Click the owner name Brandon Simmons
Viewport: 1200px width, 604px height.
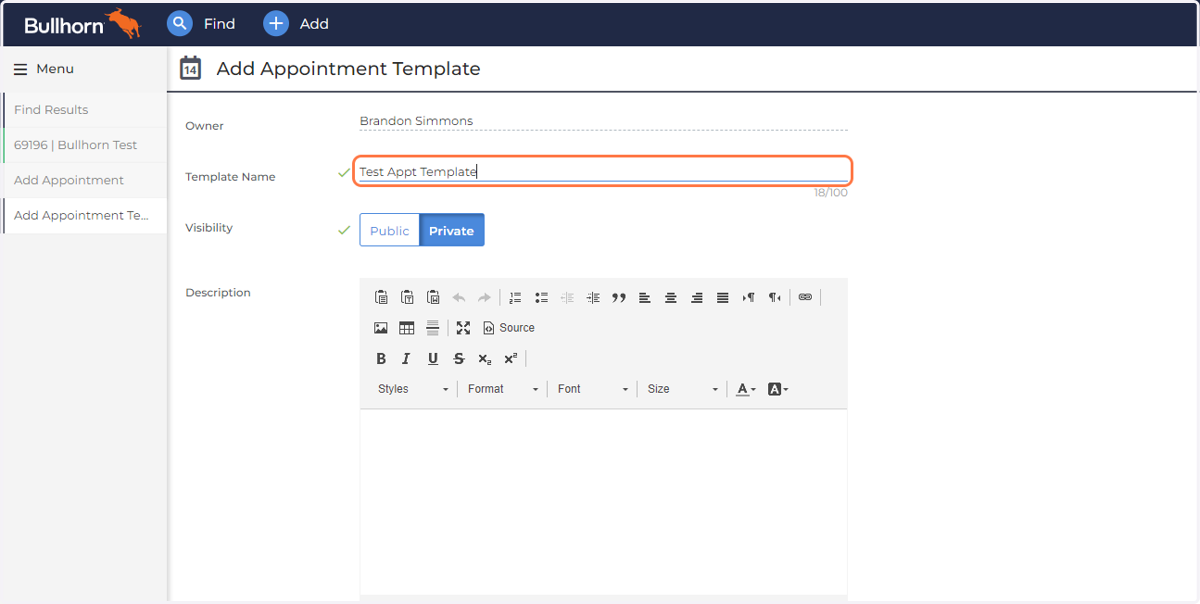[x=416, y=121]
